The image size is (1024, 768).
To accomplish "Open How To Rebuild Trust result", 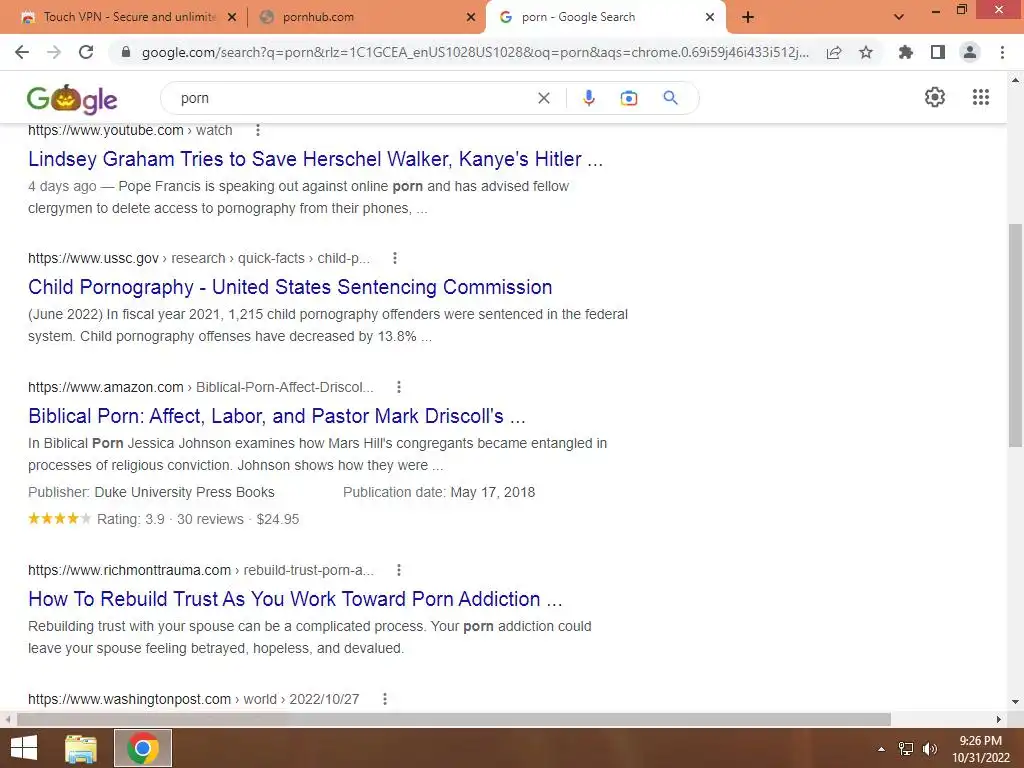I will pyautogui.click(x=295, y=599).
